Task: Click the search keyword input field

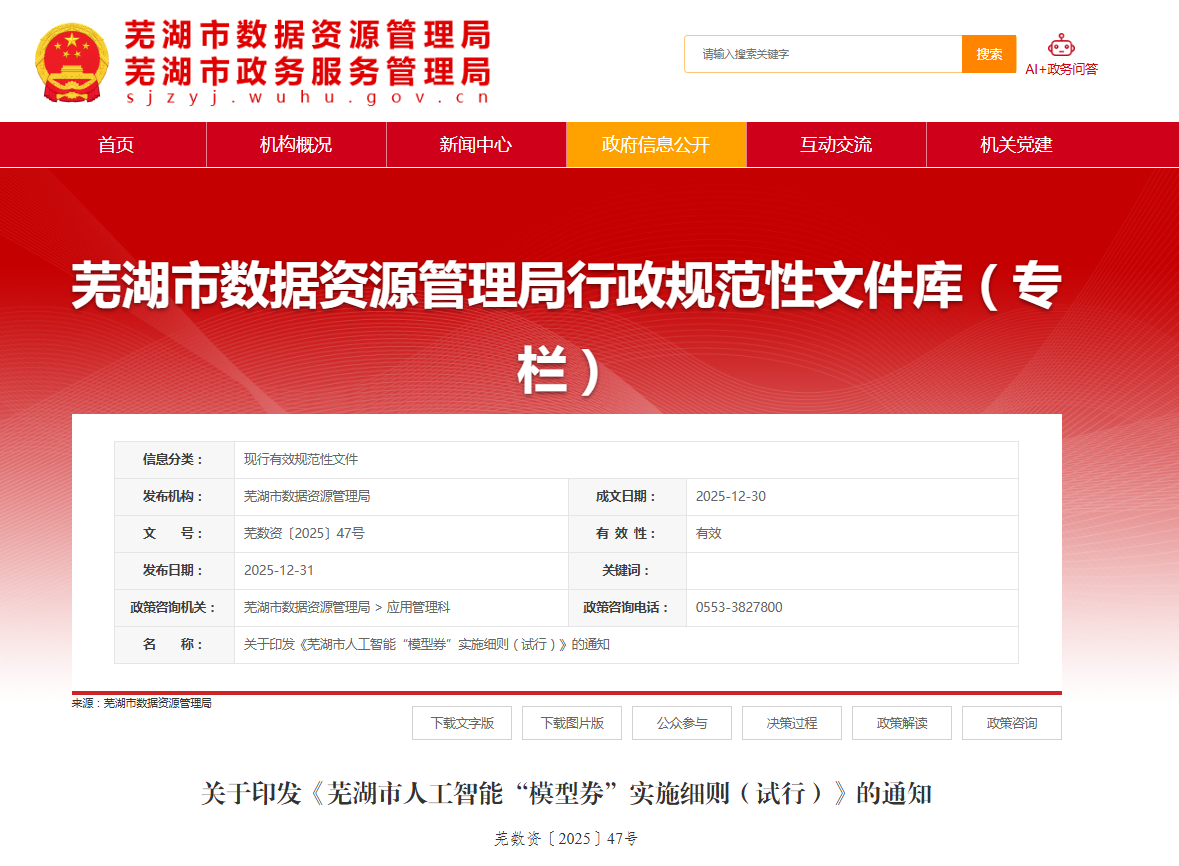Action: coord(823,54)
